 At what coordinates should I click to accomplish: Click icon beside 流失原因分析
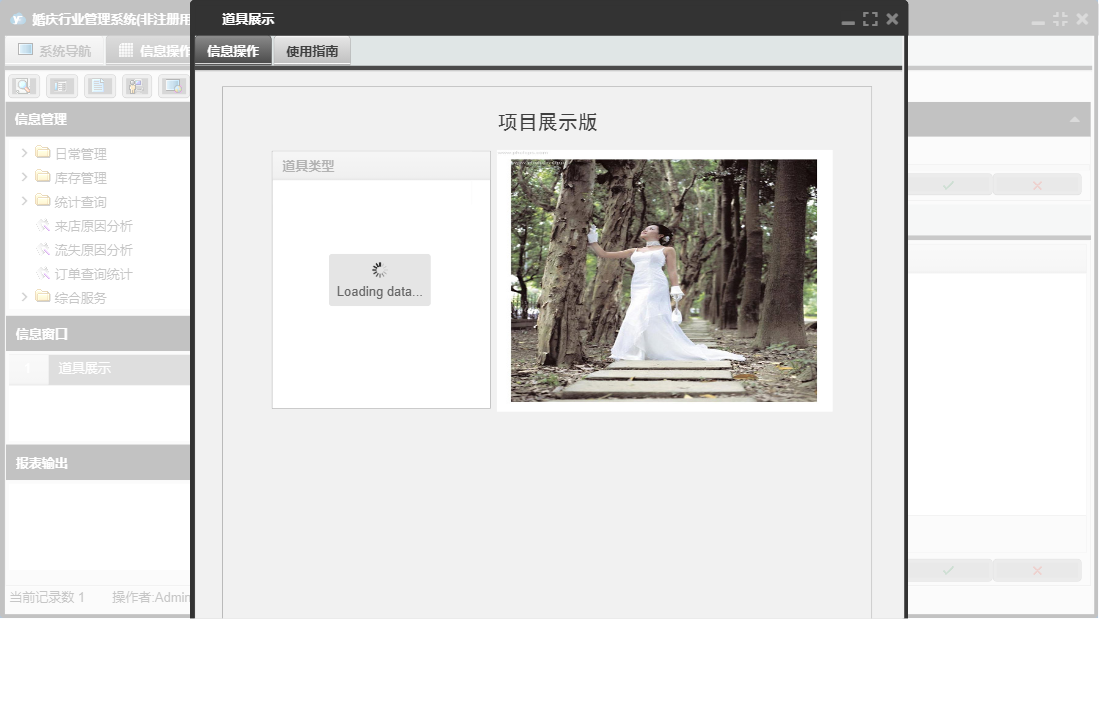43,249
